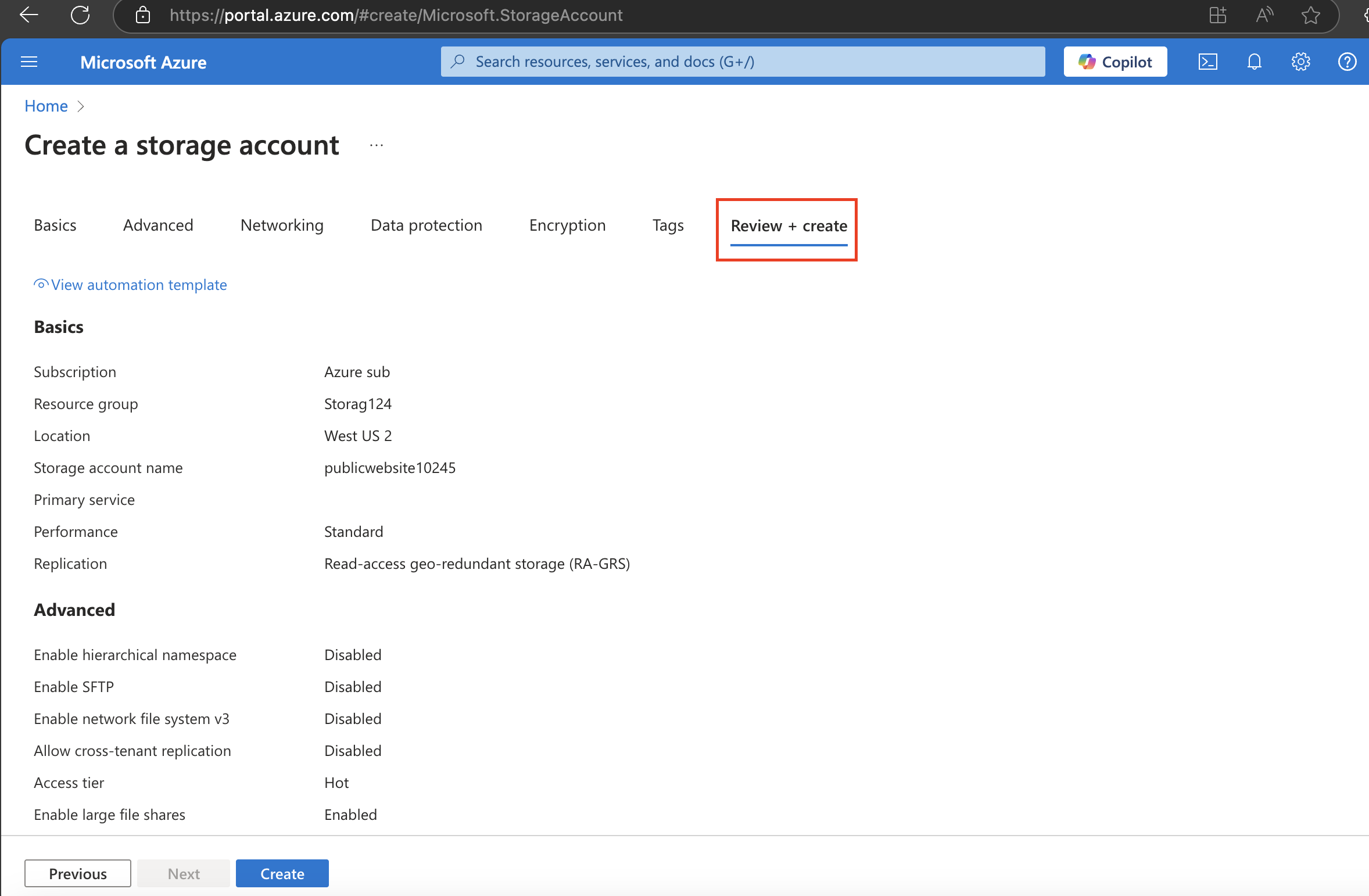Click the Previous button
This screenshot has width=1369, height=896.
78,873
